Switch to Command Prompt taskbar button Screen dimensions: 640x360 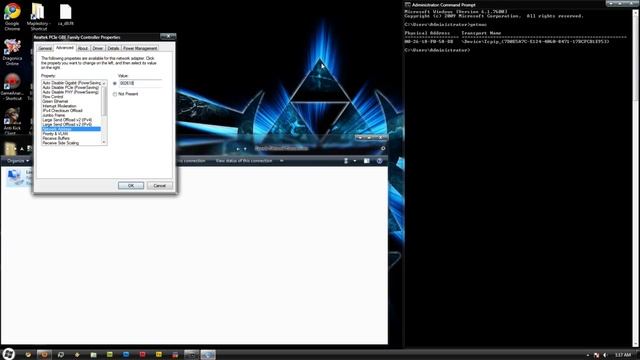pos(191,355)
